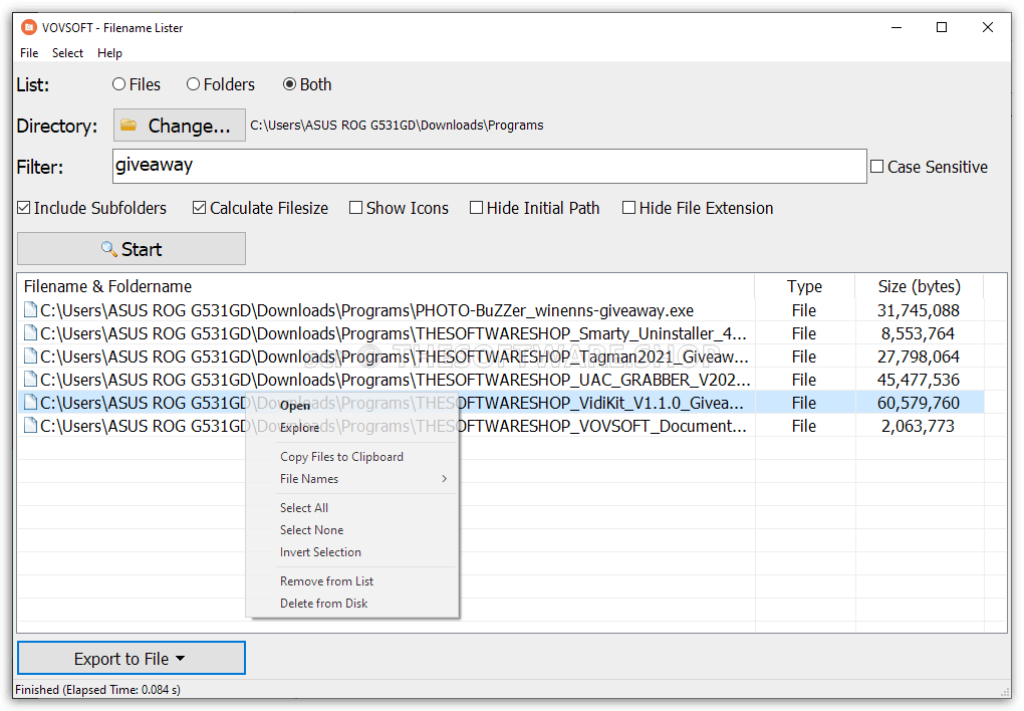Choose Explore from the context menu
This screenshot has height=711, width=1024.
click(x=300, y=428)
